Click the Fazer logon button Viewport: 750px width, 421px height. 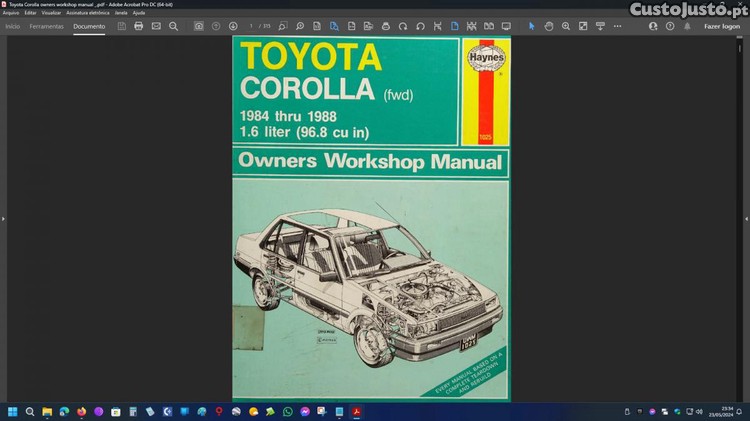pos(722,26)
